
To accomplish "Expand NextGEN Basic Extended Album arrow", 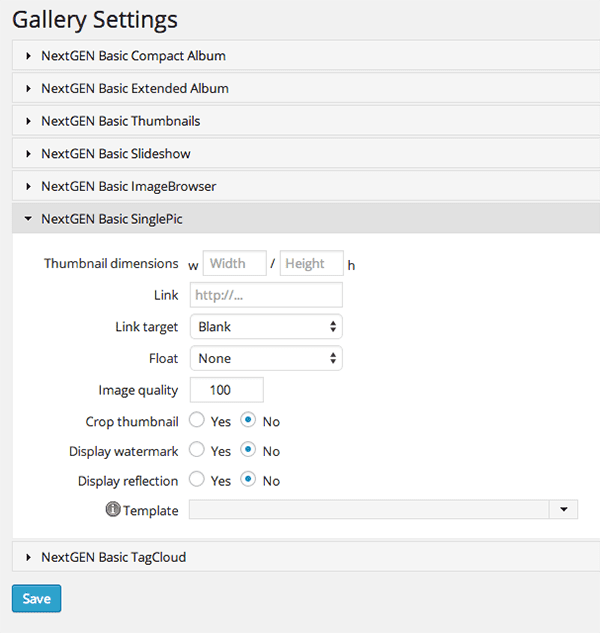I will pyautogui.click(x=28, y=88).
